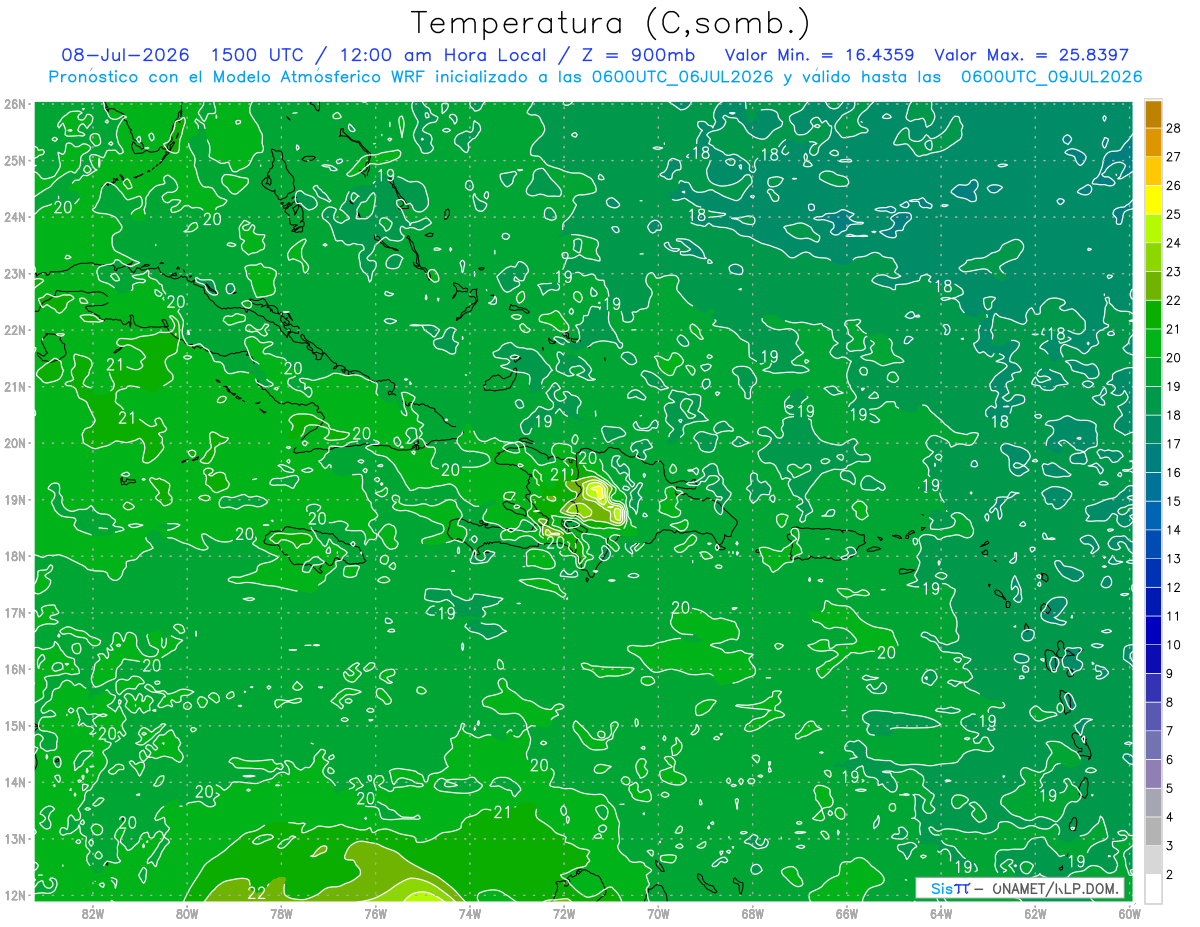This screenshot has height=927, width=1200.
Task: Click "Modelo Atmosferico WRF" in the subtitle
Action: (320, 77)
